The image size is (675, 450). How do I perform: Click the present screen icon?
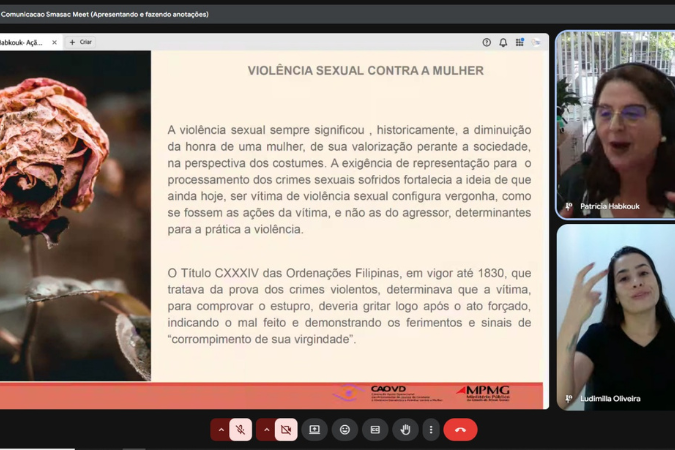[x=315, y=429]
